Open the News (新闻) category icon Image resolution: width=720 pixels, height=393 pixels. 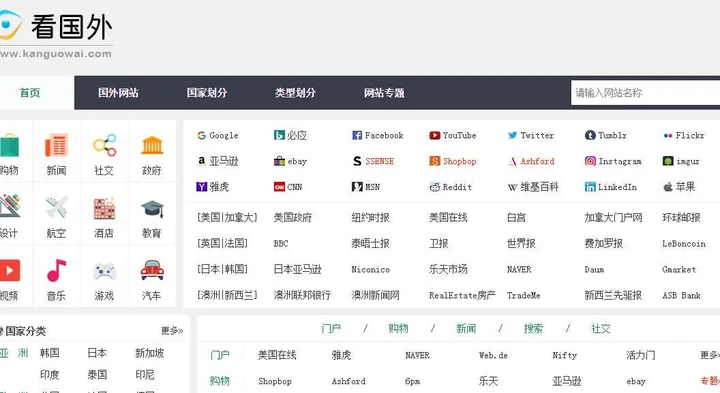pyautogui.click(x=56, y=145)
